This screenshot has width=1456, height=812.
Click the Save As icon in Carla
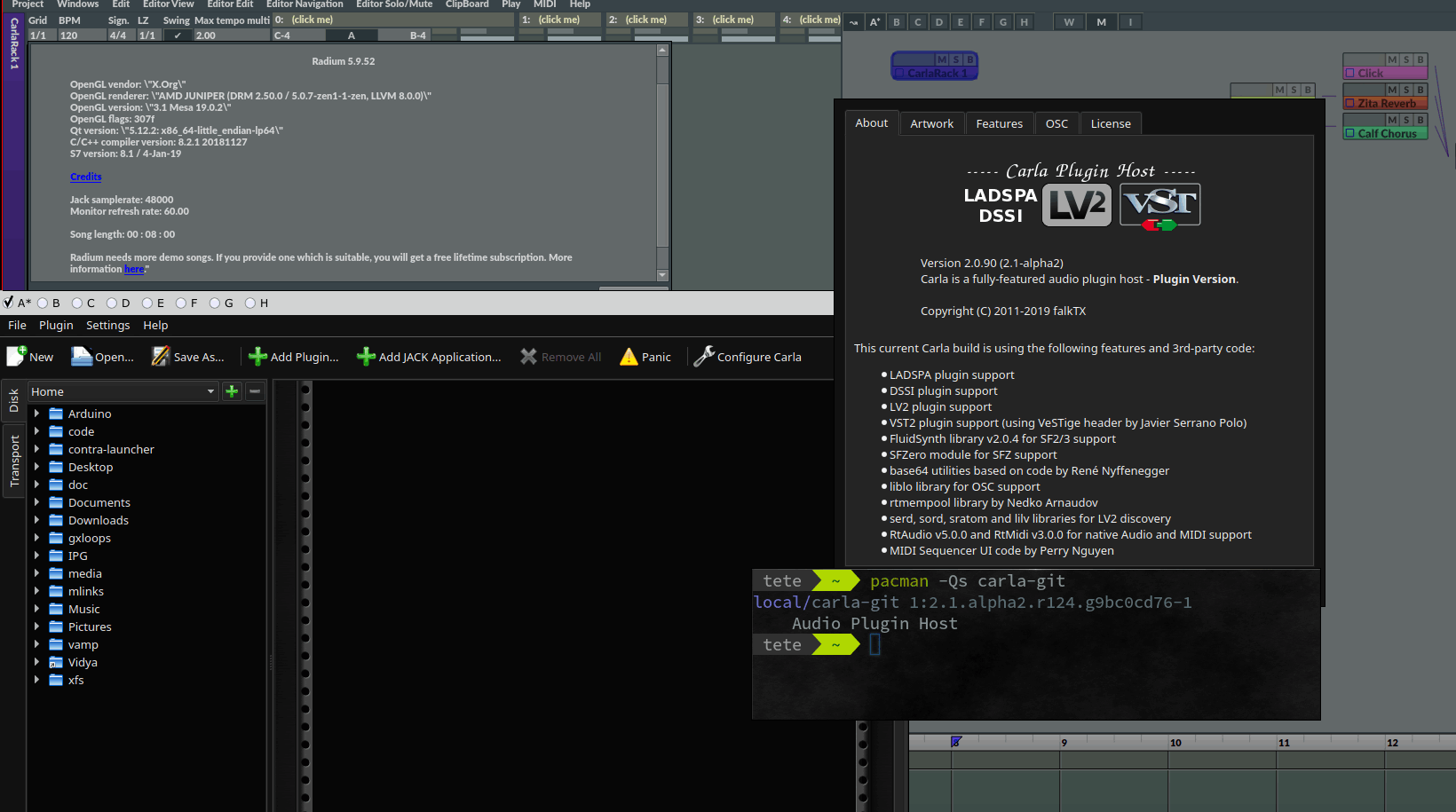point(161,356)
